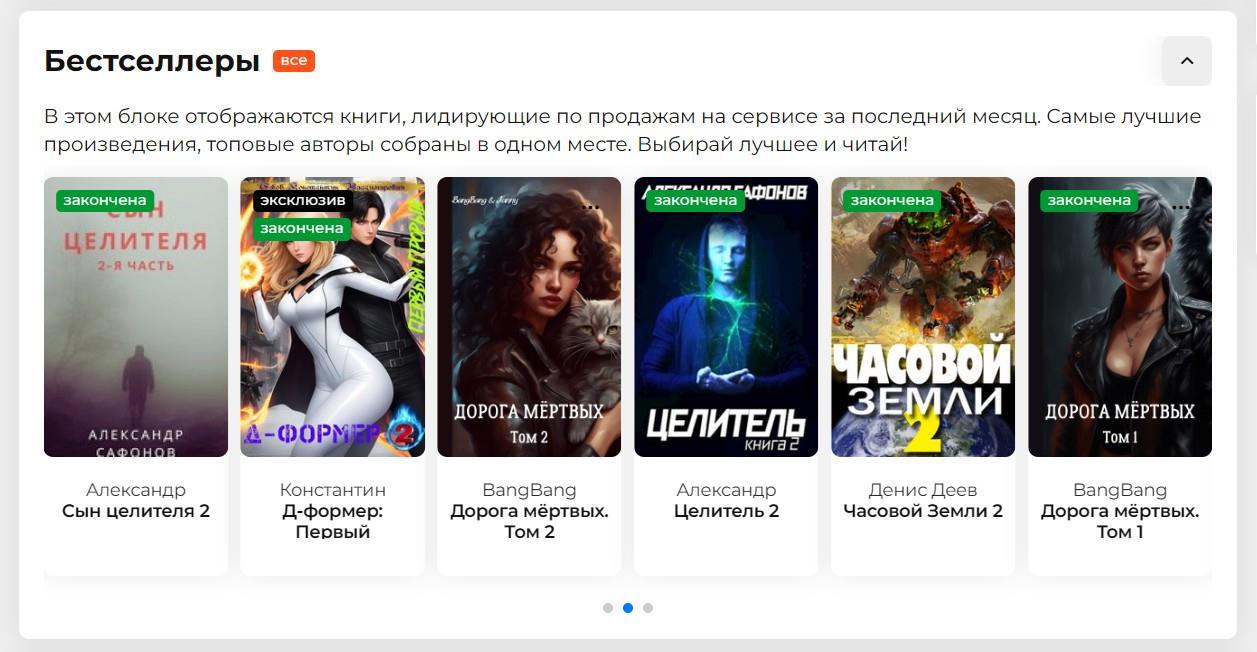The width and height of the screenshot is (1257, 652).
Task: Select the first carousel pagination dot
Action: click(608, 608)
